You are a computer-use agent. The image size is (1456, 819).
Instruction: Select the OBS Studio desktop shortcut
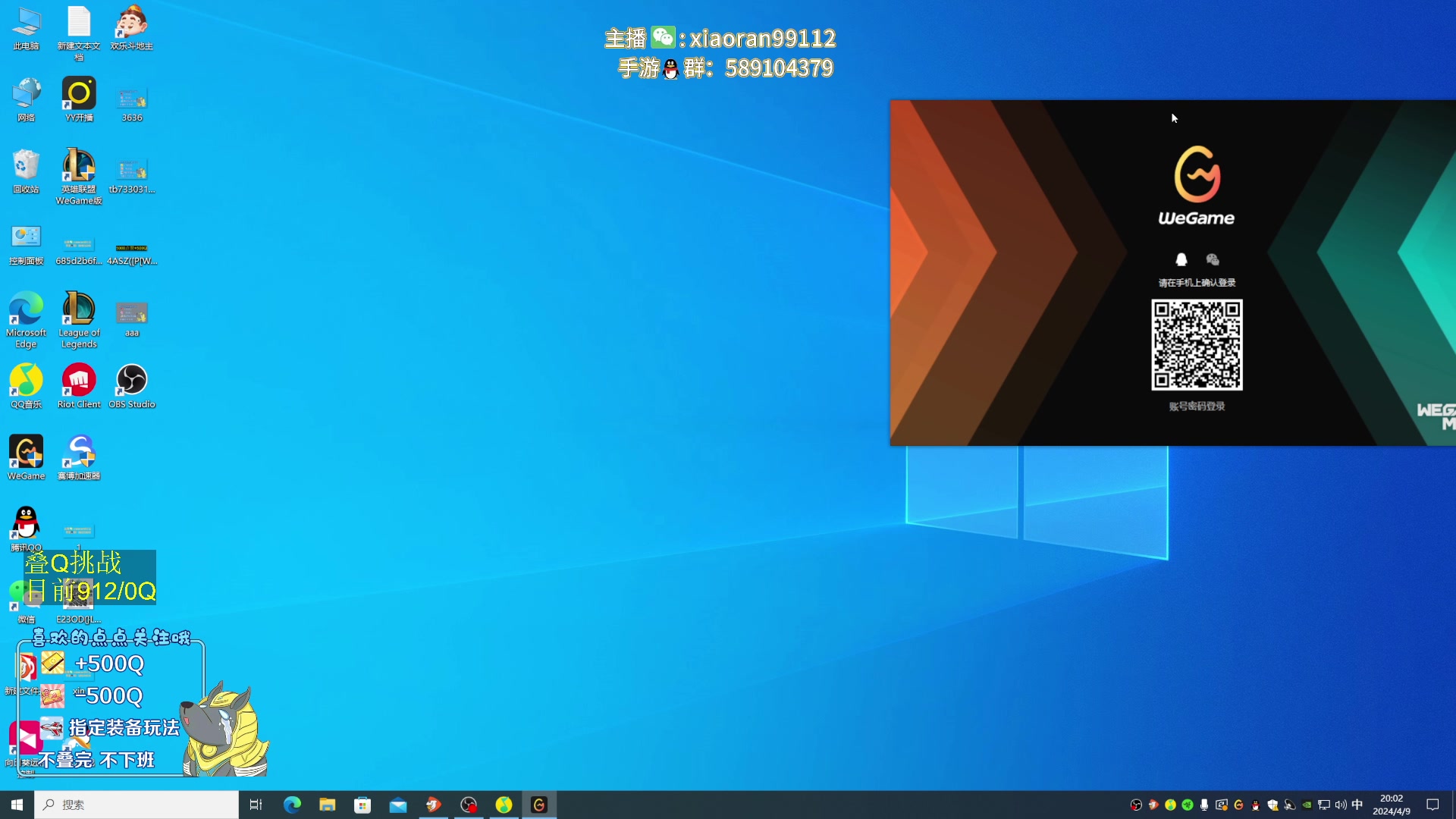click(132, 387)
